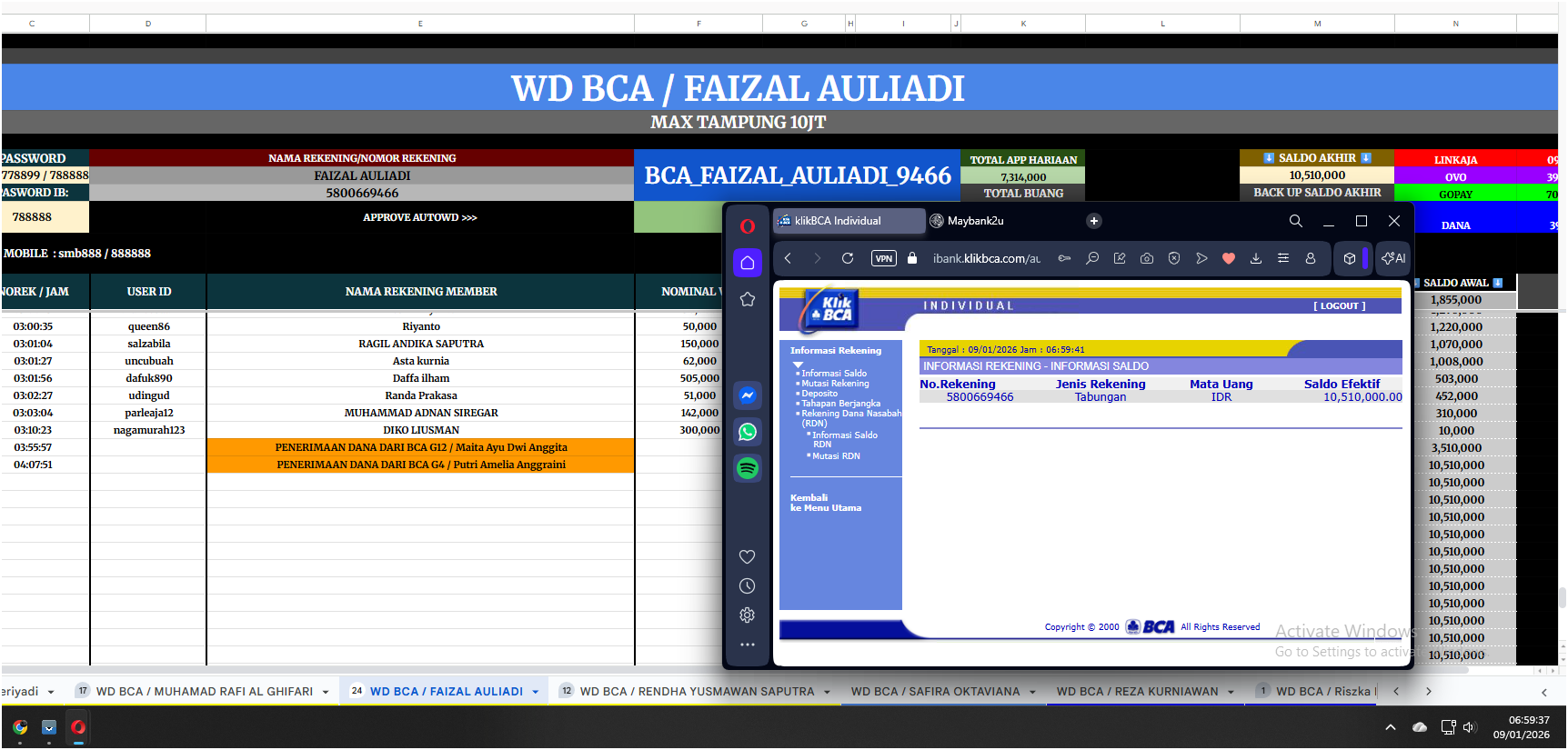Screen dimensions: 1568x750
Task: Click the three-dot sidebar setup icon
Action: [748, 645]
